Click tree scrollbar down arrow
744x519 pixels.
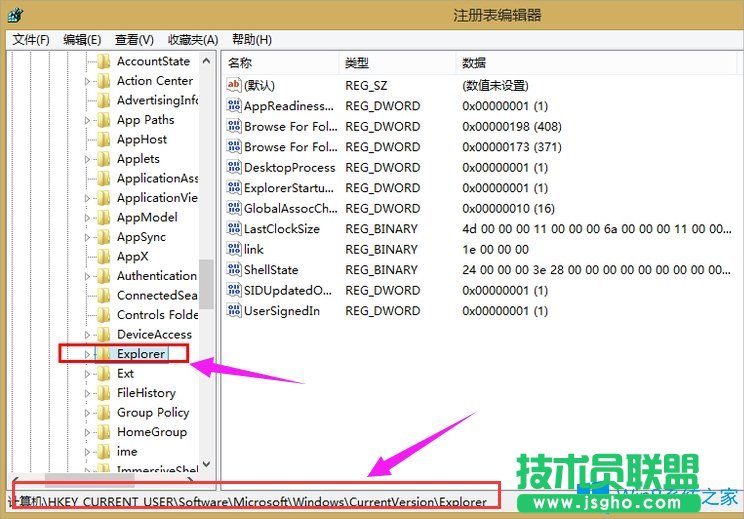(x=206, y=464)
